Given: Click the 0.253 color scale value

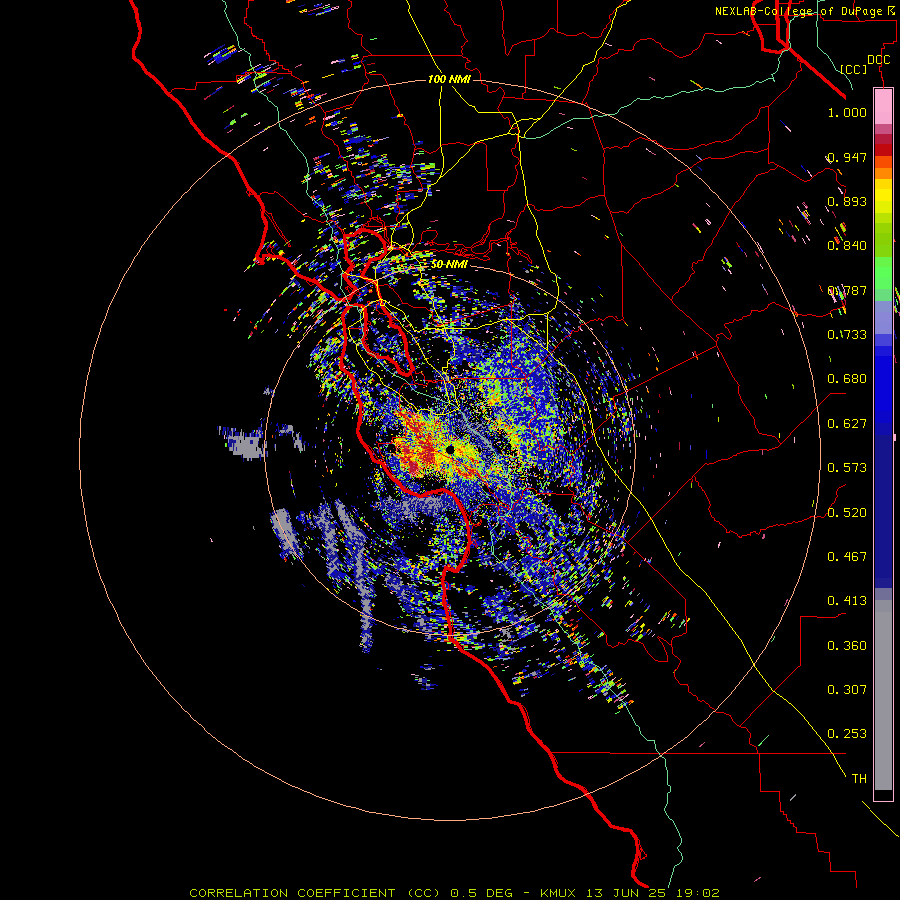Looking at the screenshot, I should coord(847,734).
